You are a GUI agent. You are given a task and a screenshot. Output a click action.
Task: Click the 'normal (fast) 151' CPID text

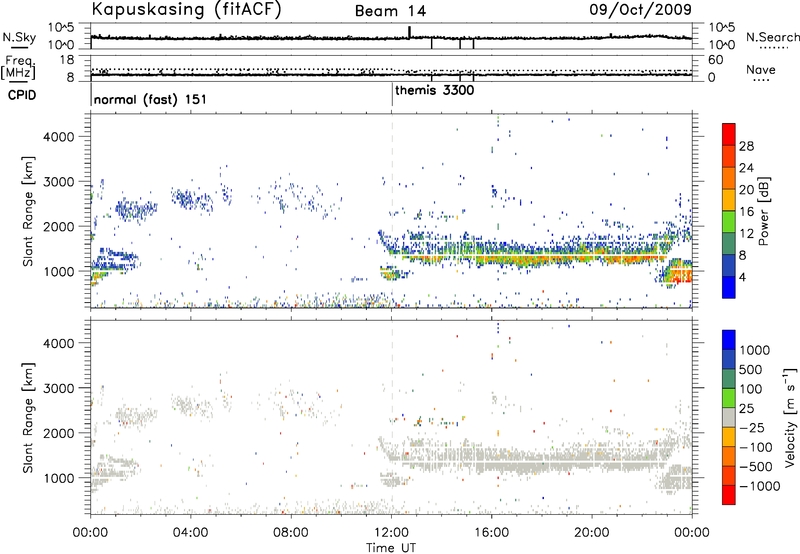pos(150,99)
